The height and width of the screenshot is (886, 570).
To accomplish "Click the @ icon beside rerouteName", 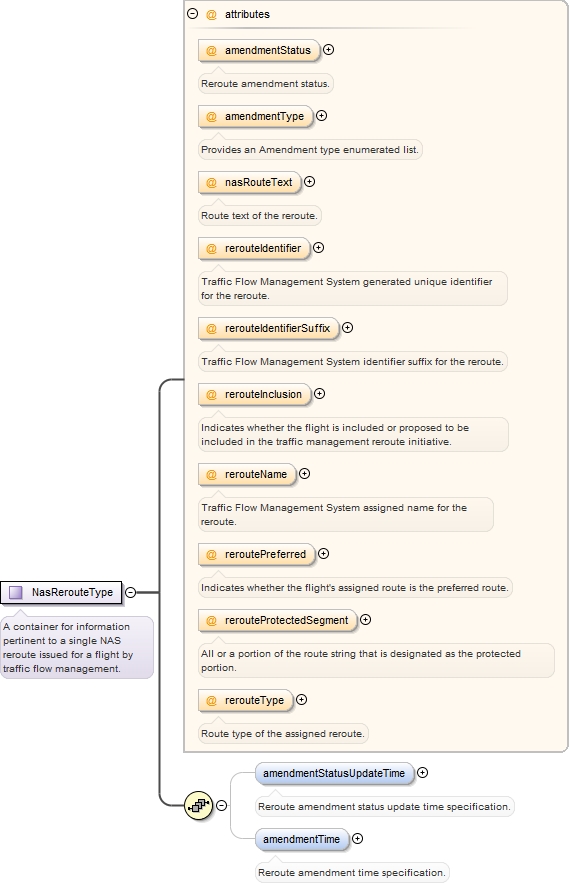I will tap(211, 475).
